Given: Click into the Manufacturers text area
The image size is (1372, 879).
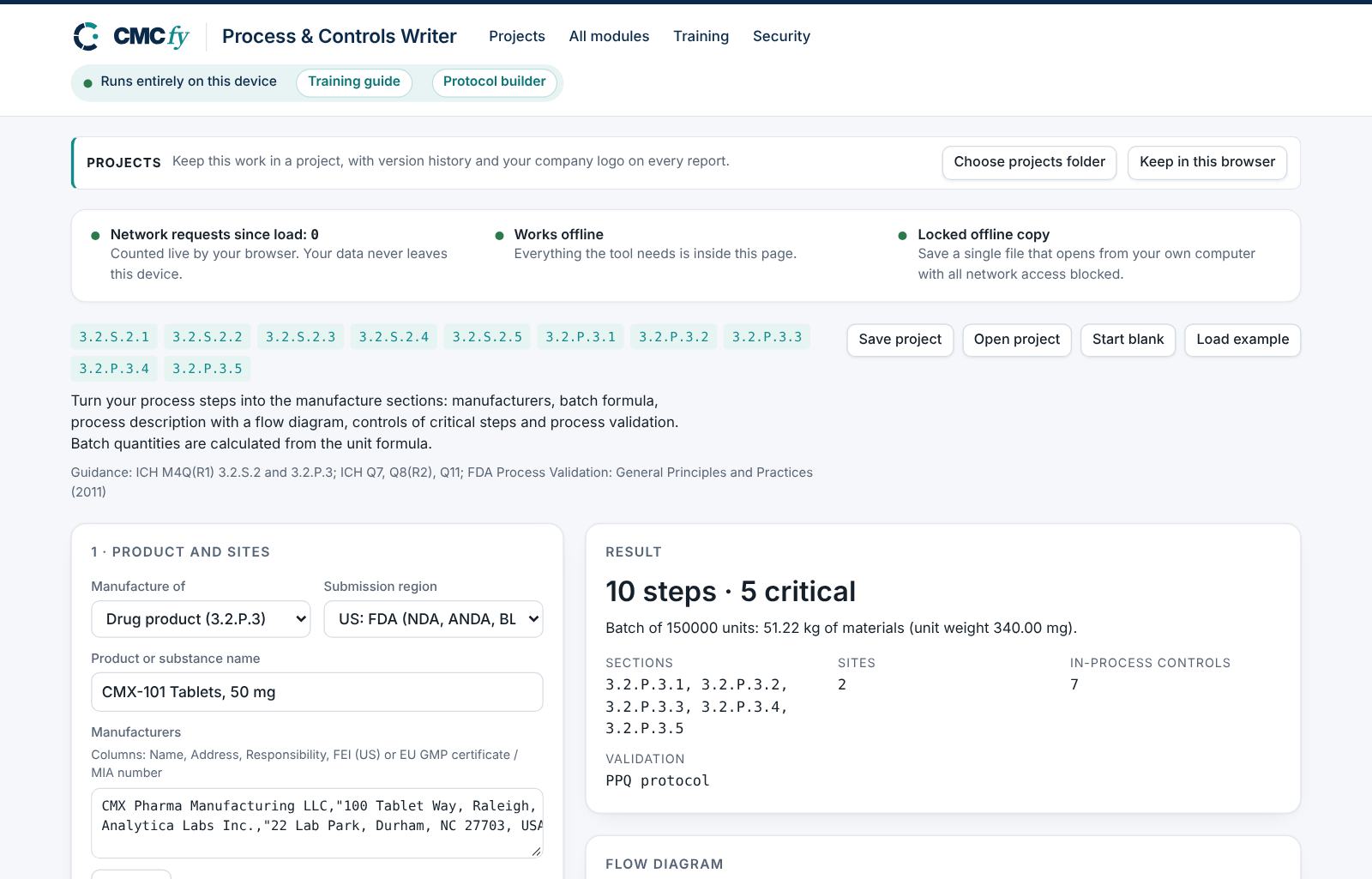Looking at the screenshot, I should pos(317,823).
